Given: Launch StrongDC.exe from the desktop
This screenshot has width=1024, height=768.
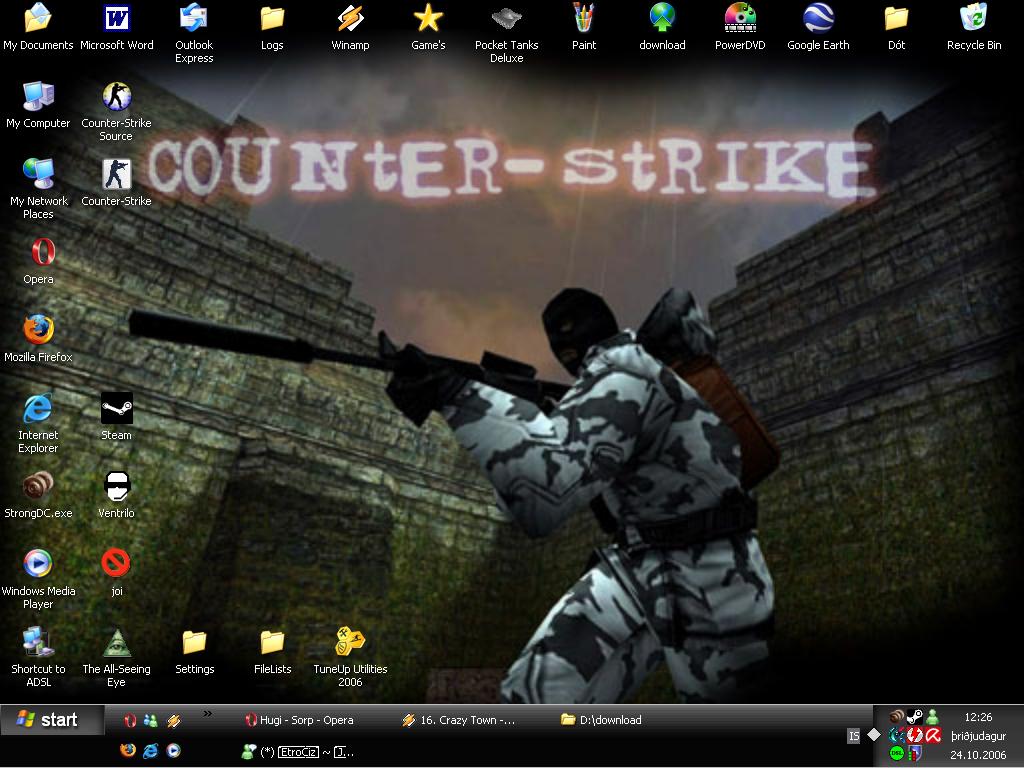Looking at the screenshot, I should (x=38, y=494).
